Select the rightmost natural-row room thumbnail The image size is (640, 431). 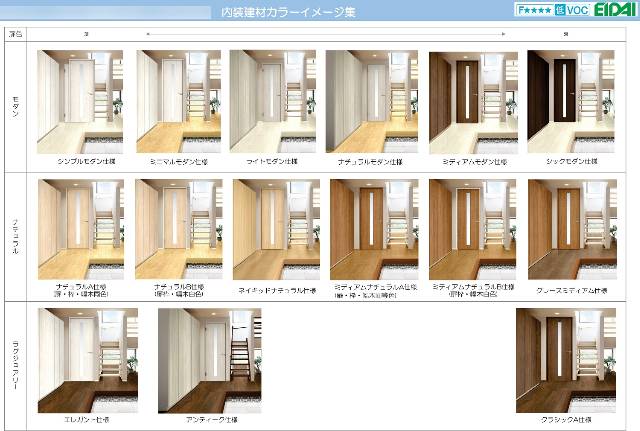tap(572, 229)
